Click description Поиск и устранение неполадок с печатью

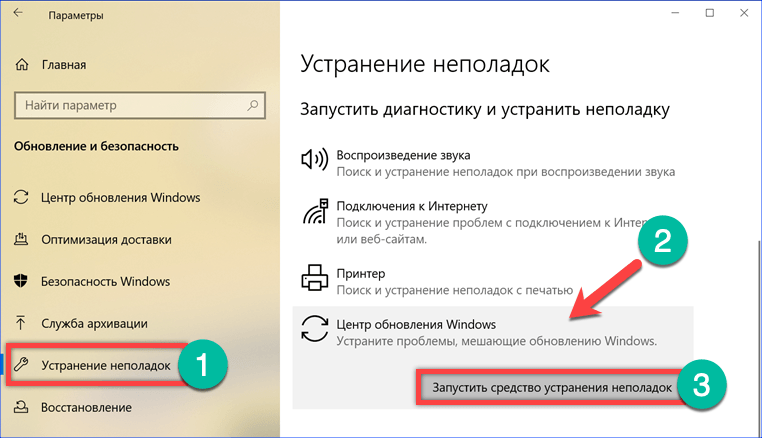click(455, 290)
